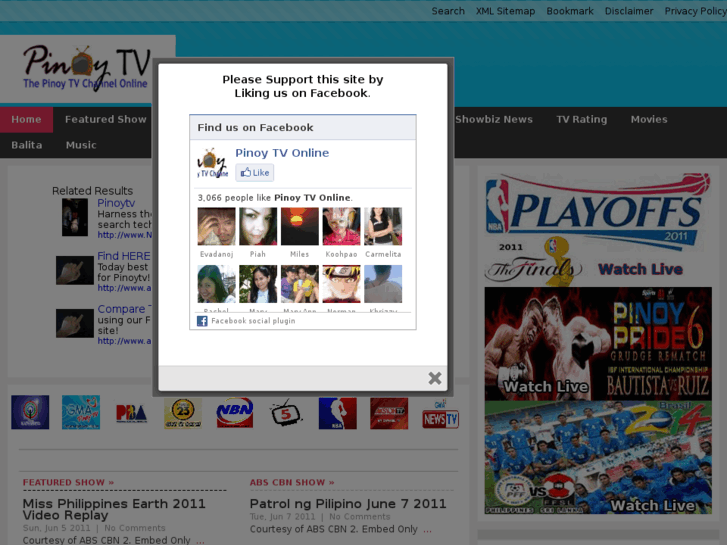The width and height of the screenshot is (727, 545).
Task: Open the Find HERE related result link
Action: (124, 256)
